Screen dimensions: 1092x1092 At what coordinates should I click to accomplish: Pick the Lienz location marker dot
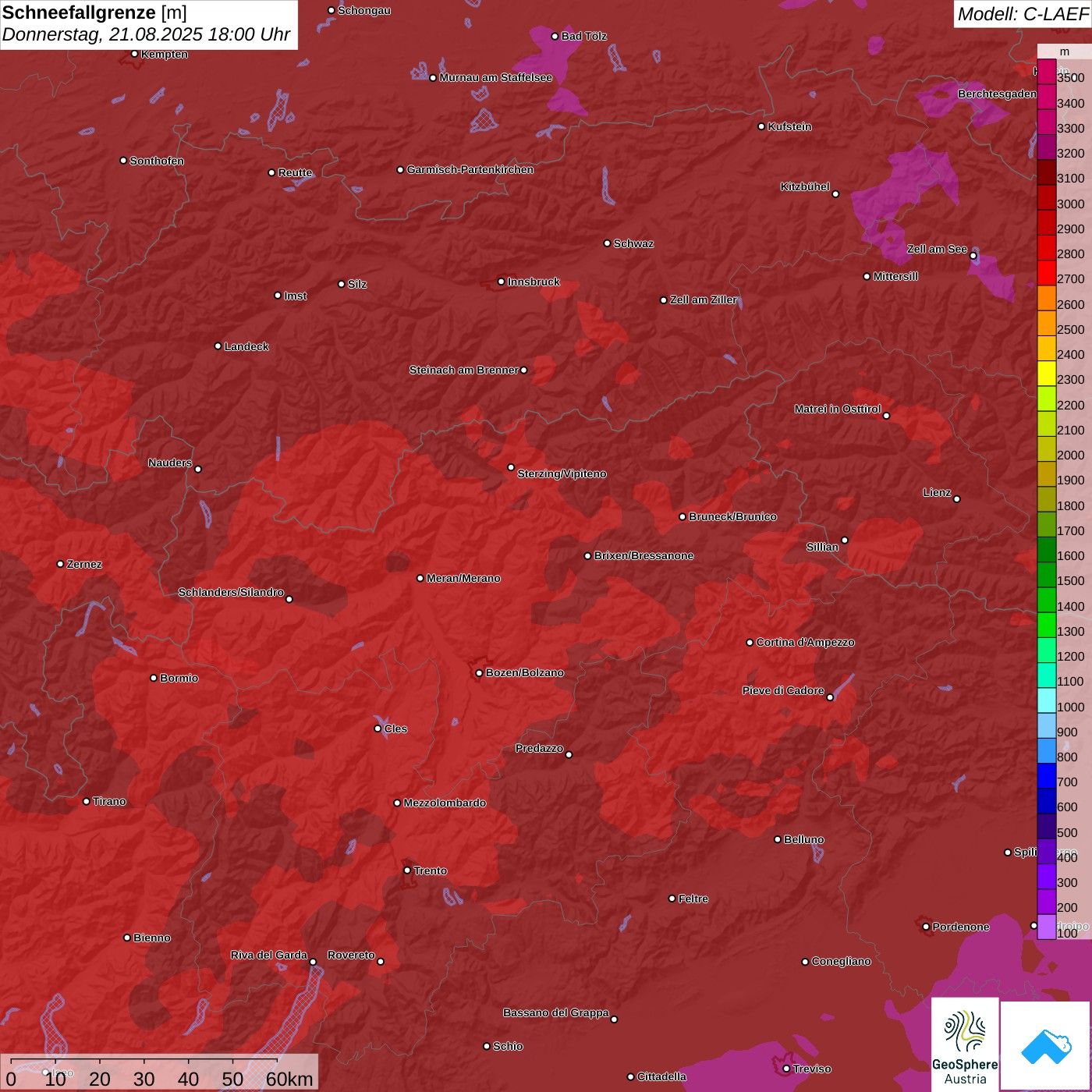click(957, 499)
